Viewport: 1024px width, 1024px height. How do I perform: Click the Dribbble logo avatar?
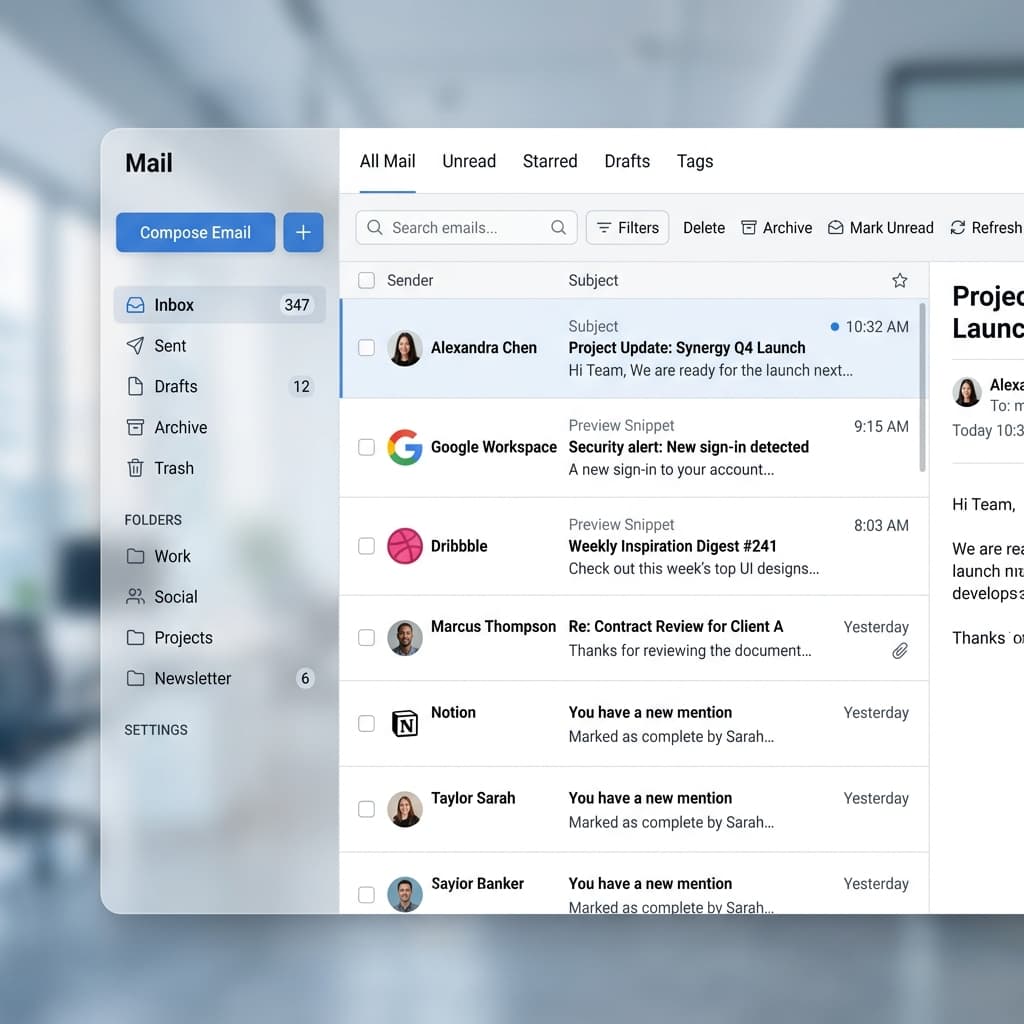pyautogui.click(x=405, y=546)
